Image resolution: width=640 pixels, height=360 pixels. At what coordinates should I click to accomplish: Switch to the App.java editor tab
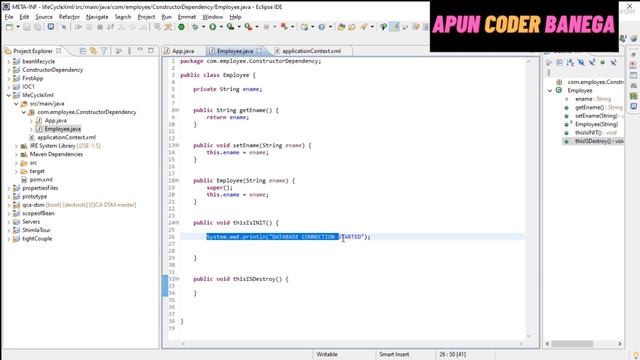coord(183,51)
